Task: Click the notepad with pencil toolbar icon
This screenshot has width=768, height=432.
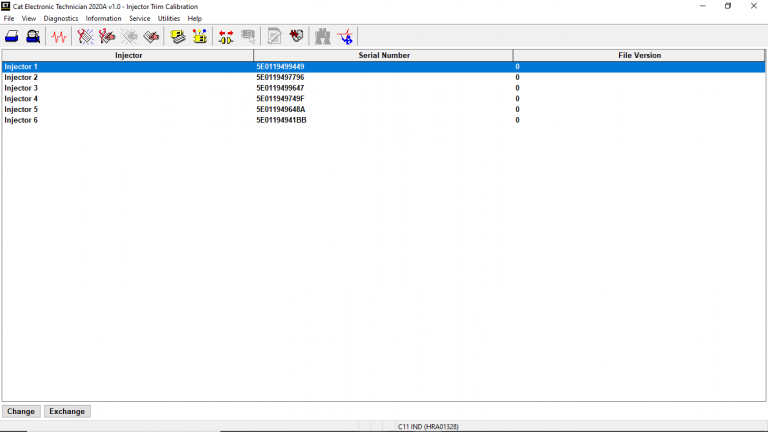Action: pos(274,37)
